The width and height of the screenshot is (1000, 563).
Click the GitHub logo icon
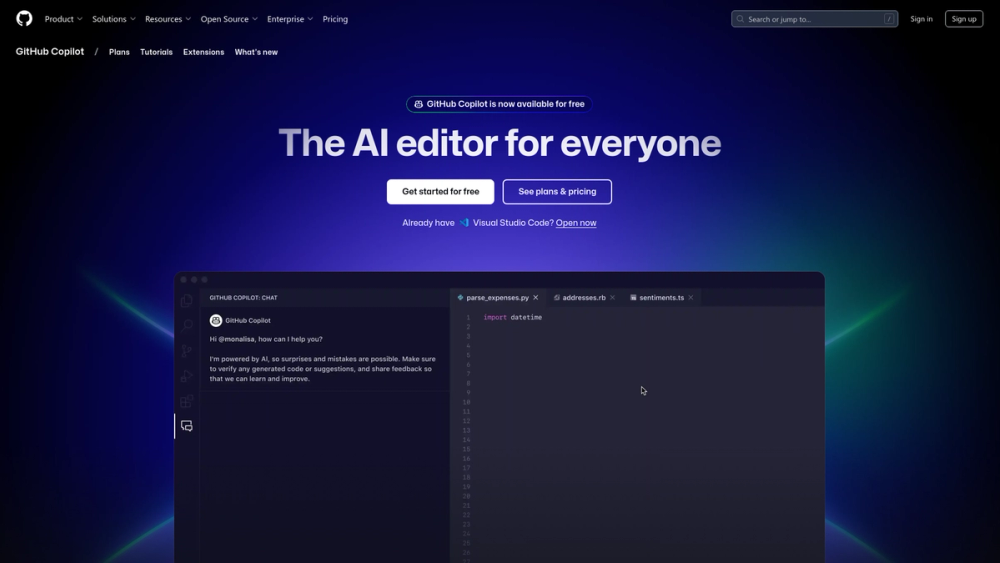point(24,18)
